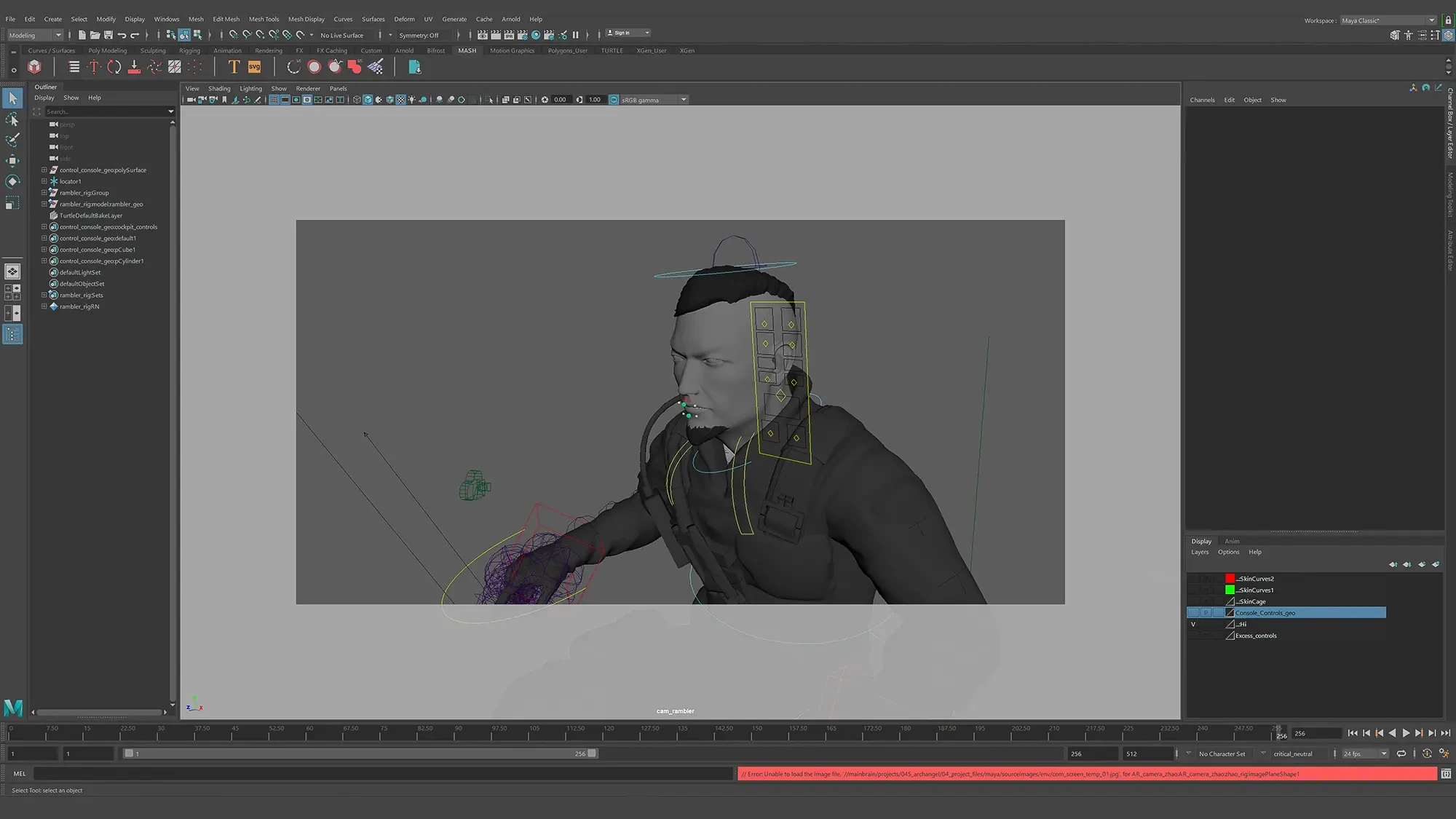Open the Layers menu in layer editor

pyautogui.click(x=1200, y=552)
